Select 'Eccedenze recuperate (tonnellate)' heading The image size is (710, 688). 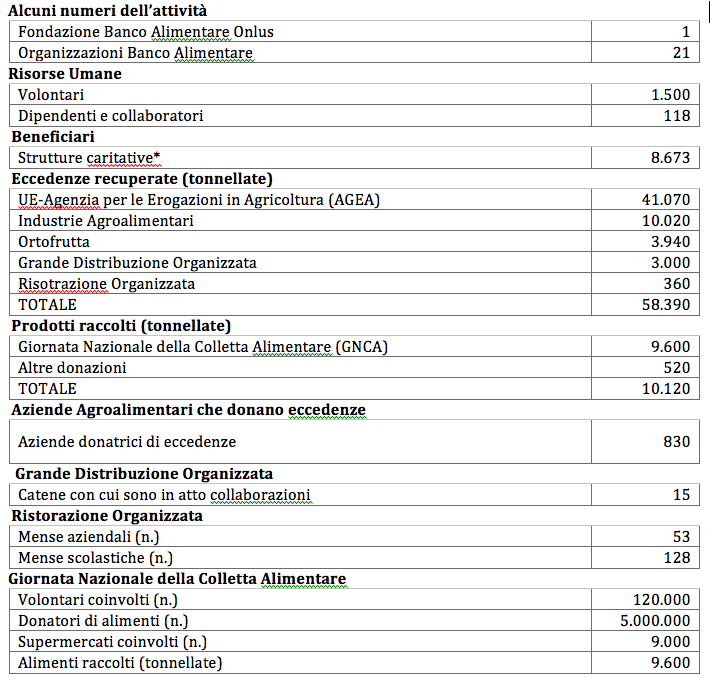[x=142, y=179]
